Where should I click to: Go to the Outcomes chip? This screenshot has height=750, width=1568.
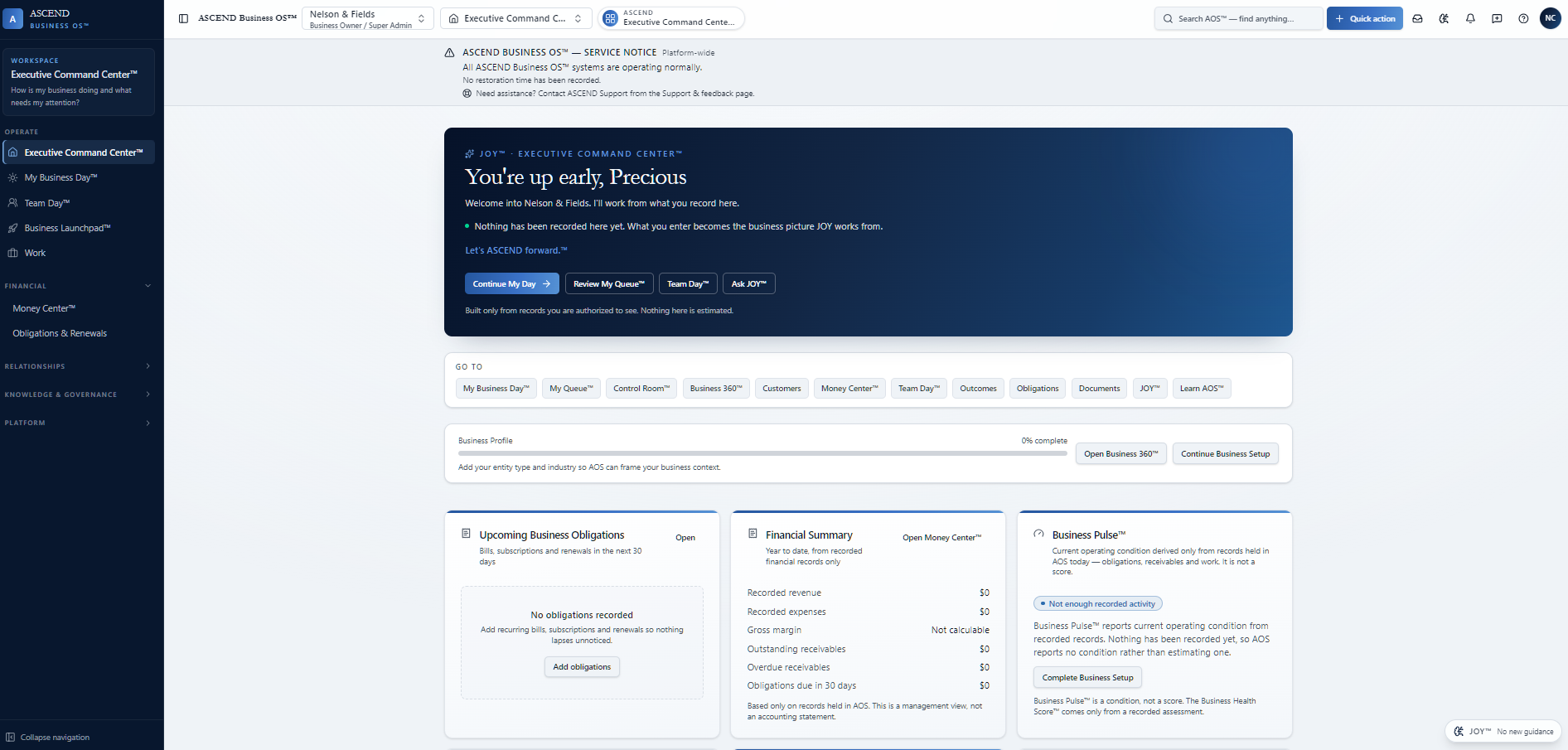978,389
